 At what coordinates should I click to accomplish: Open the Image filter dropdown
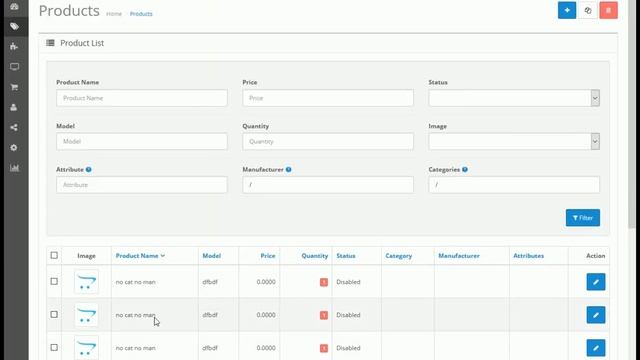[x=514, y=142]
